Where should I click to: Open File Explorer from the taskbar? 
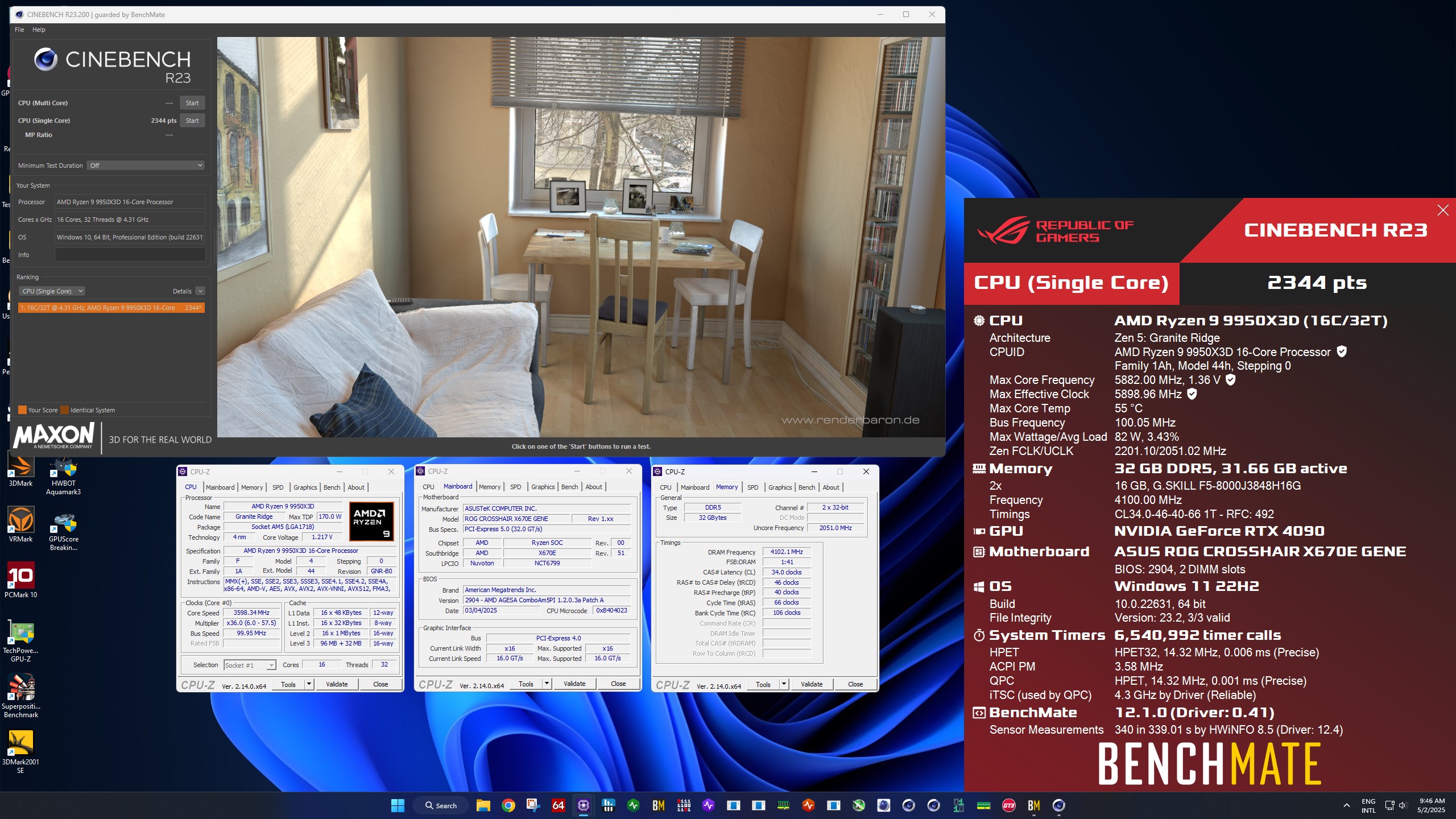click(x=483, y=805)
